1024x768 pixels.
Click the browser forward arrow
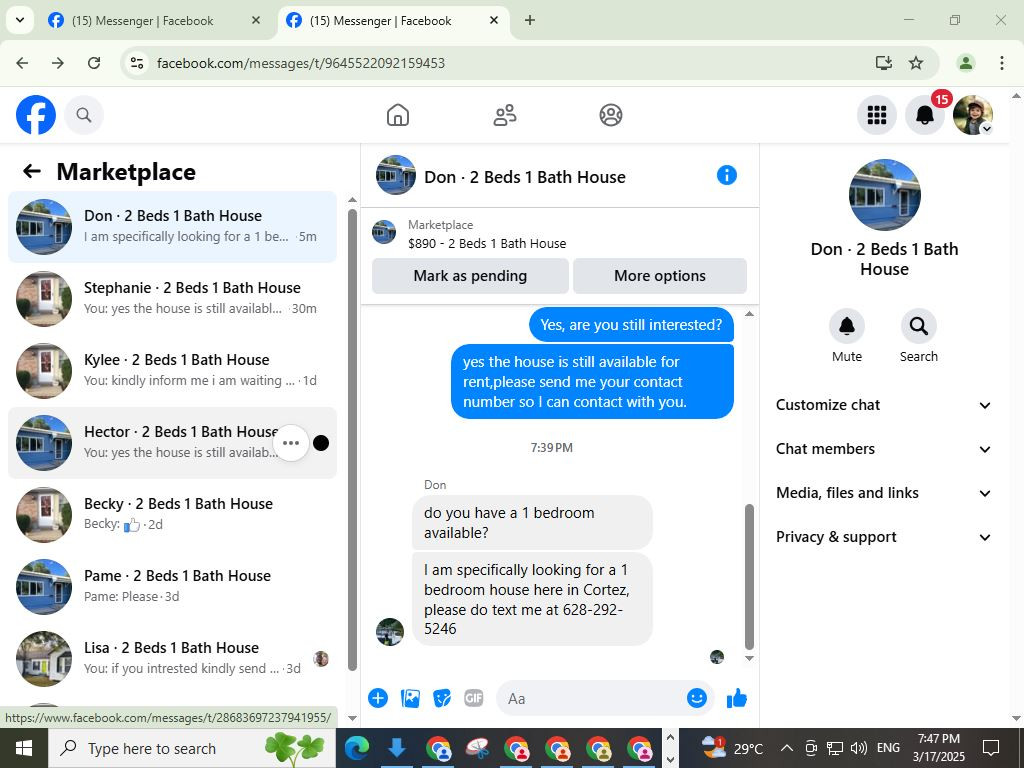tap(58, 63)
